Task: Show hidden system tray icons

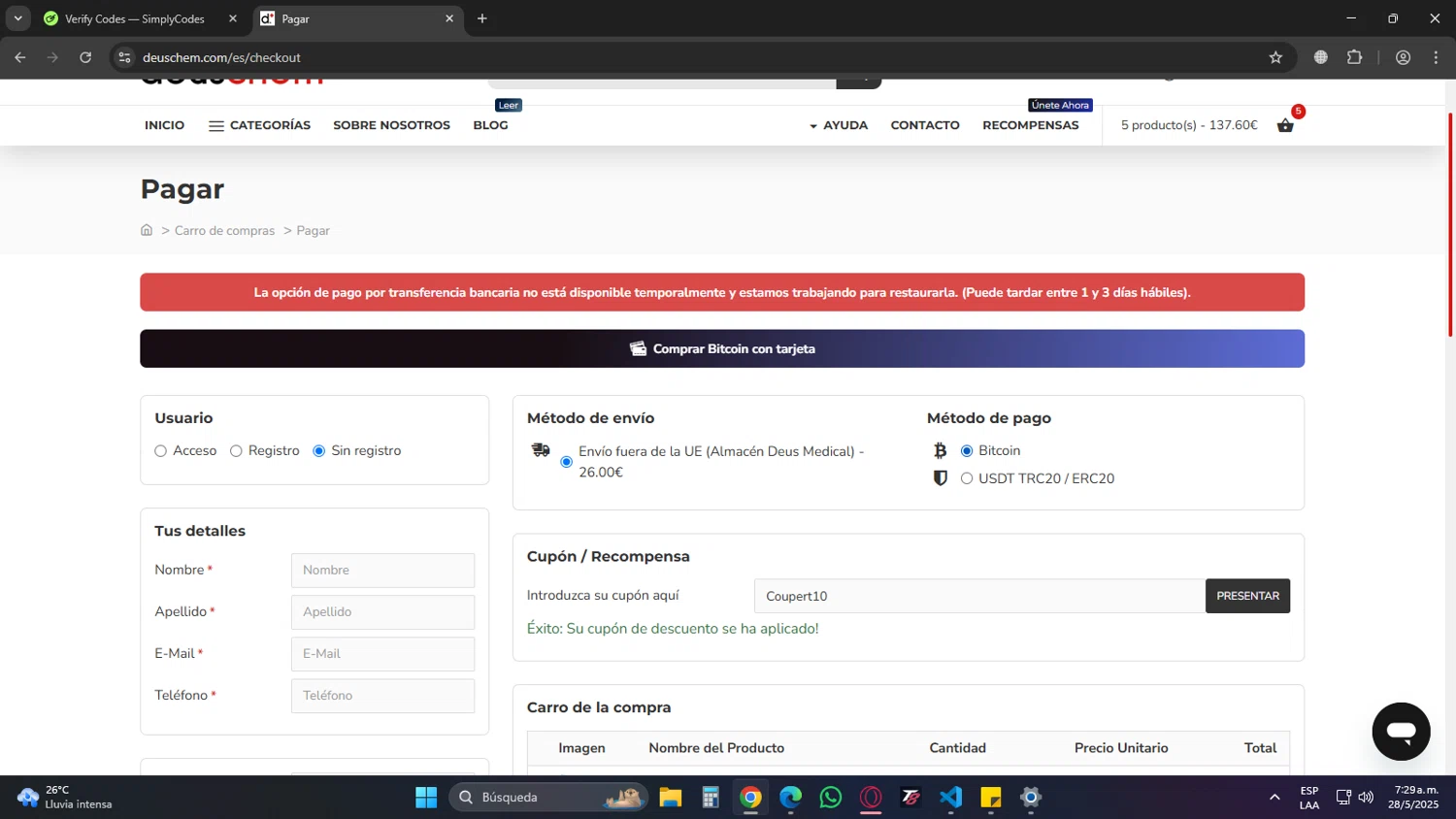Action: click(x=1274, y=798)
